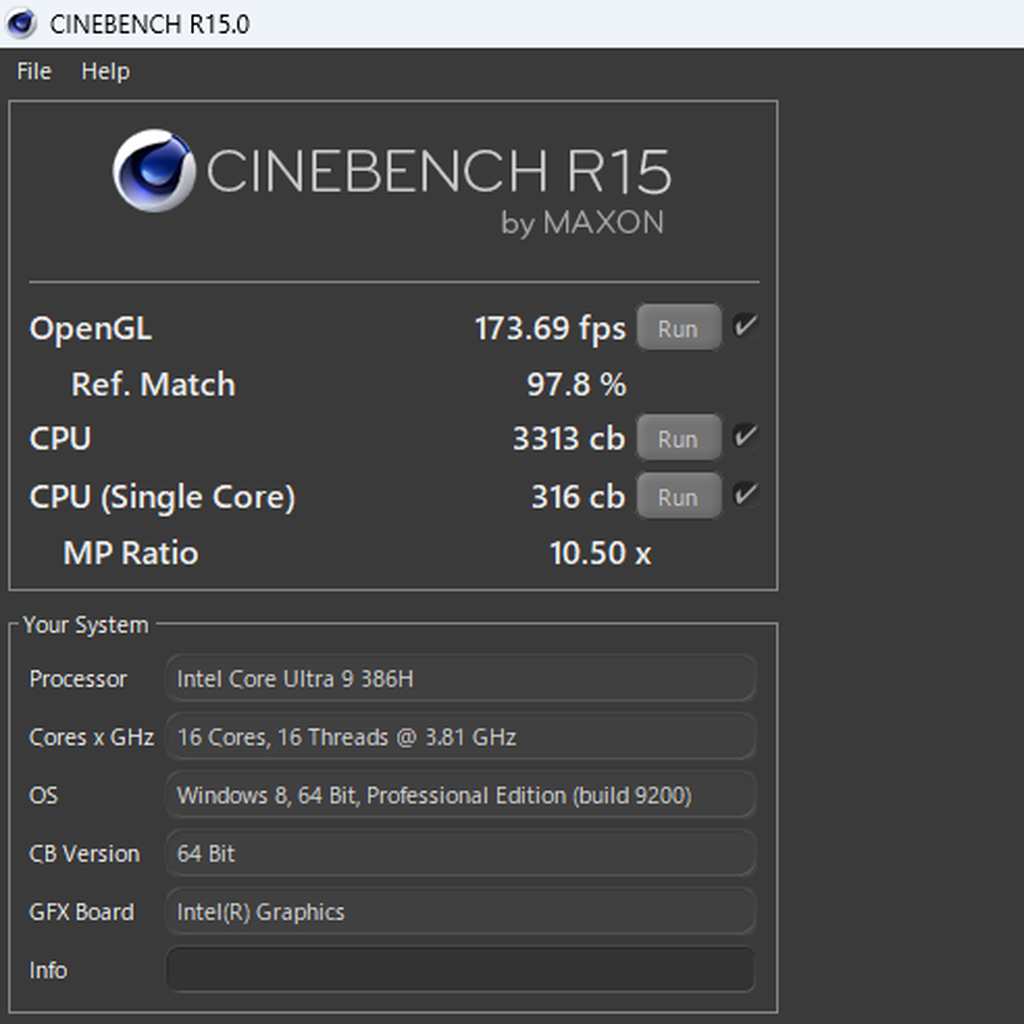Run the CPU benchmark
The width and height of the screenshot is (1024, 1024).
pyautogui.click(x=679, y=438)
